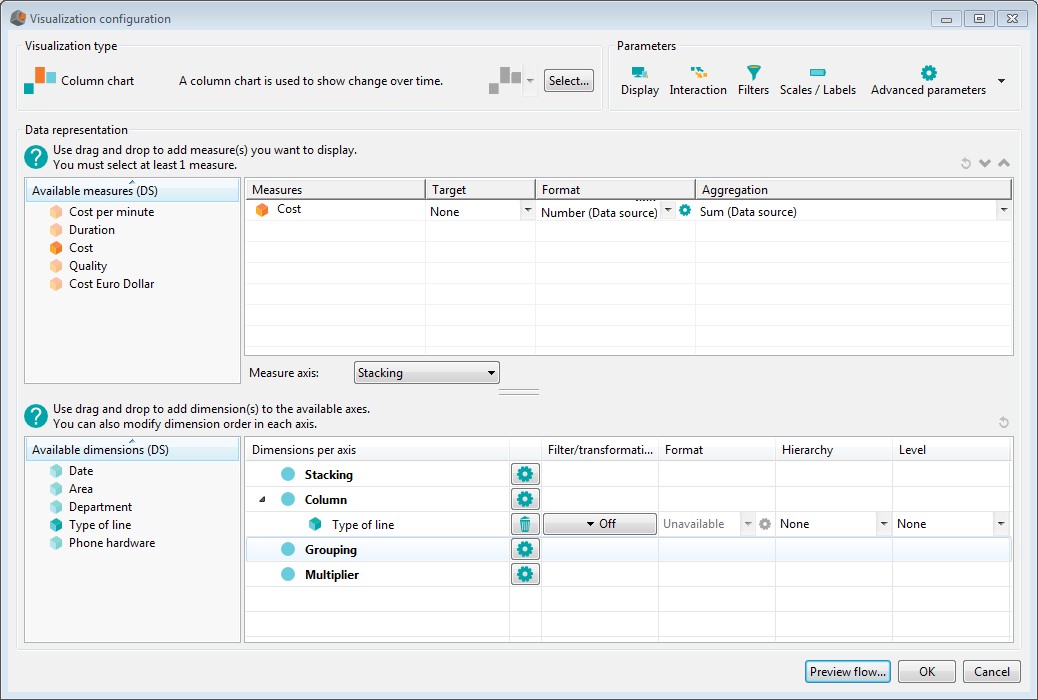Open the Measure axis Stacking dropdown
The width and height of the screenshot is (1038, 700).
point(426,373)
